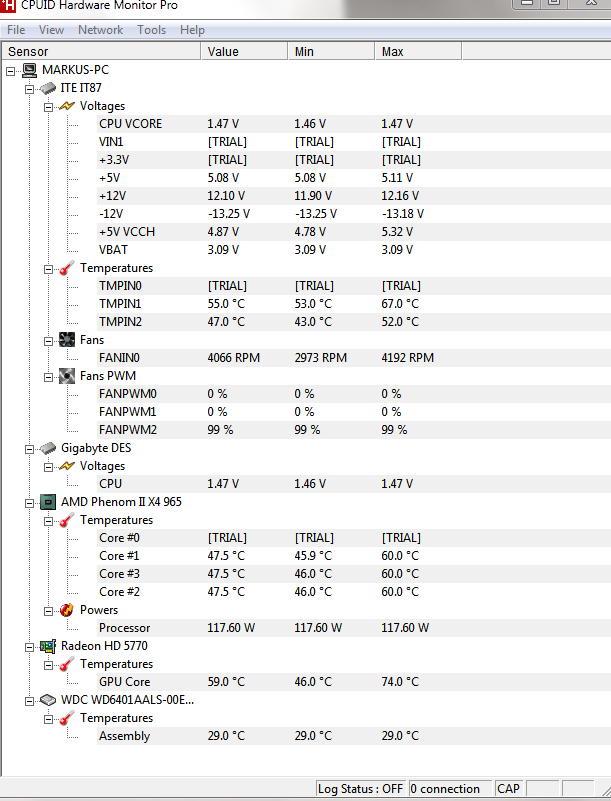The width and height of the screenshot is (611, 801).
Task: Click the CAP indicator in status bar
Action: [508, 789]
